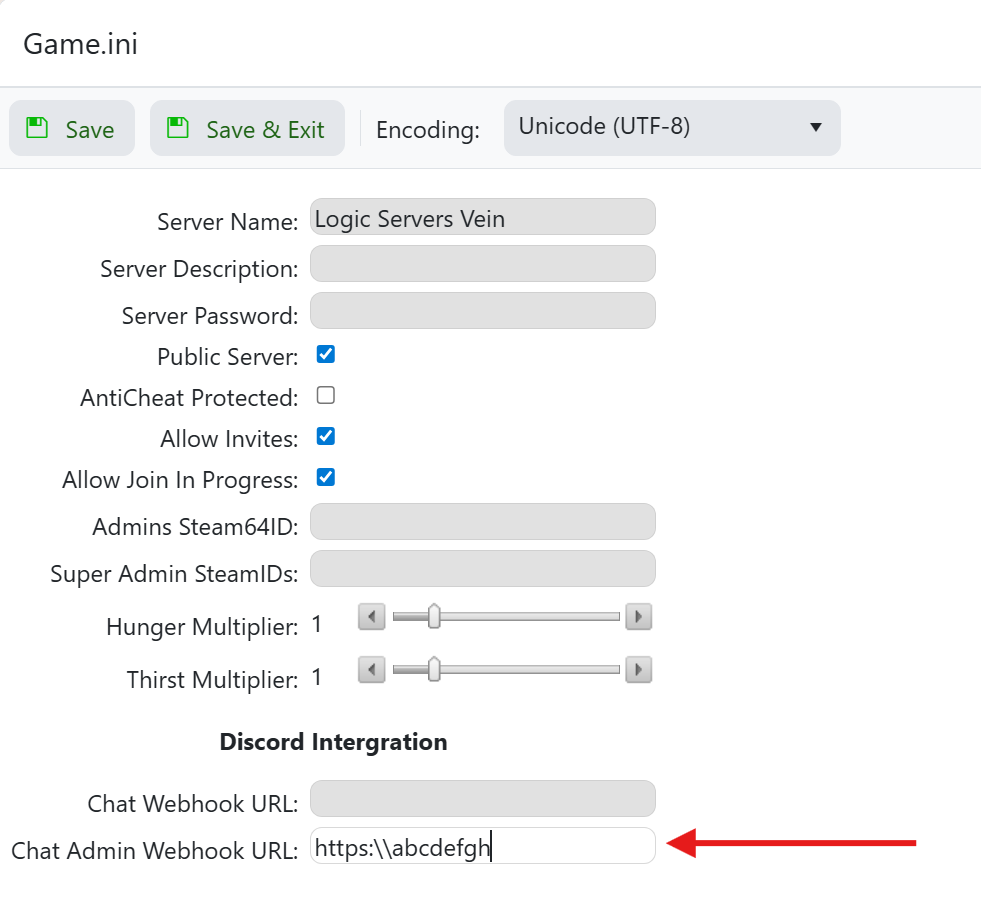Image resolution: width=981 pixels, height=915 pixels.
Task: Focus the Server Name text field
Action: tap(482, 217)
